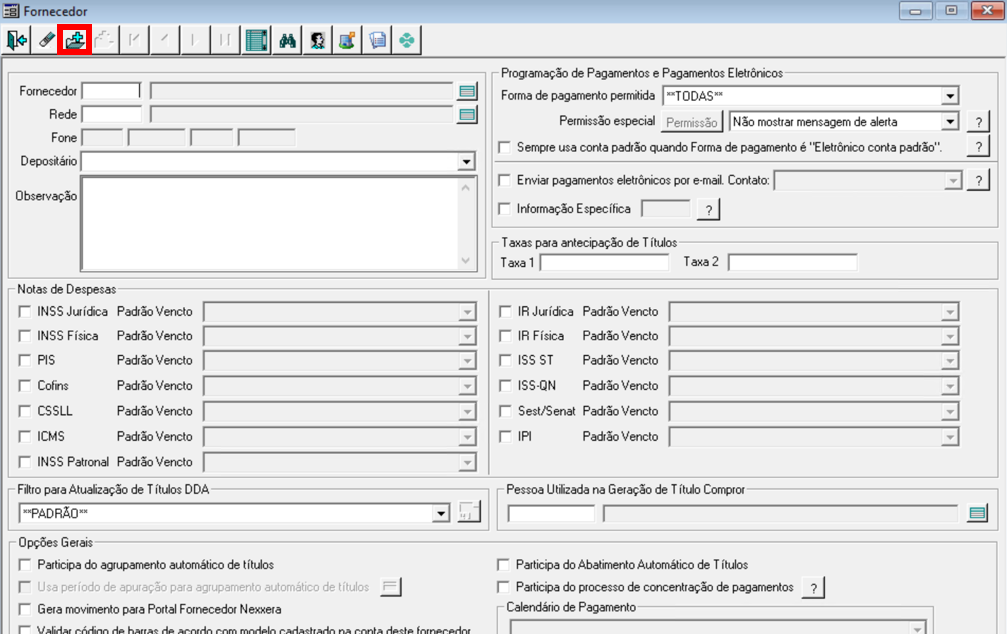Viewport: 1007px width, 635px height.
Task: Click the add new record folder icon
Action: click(74, 40)
